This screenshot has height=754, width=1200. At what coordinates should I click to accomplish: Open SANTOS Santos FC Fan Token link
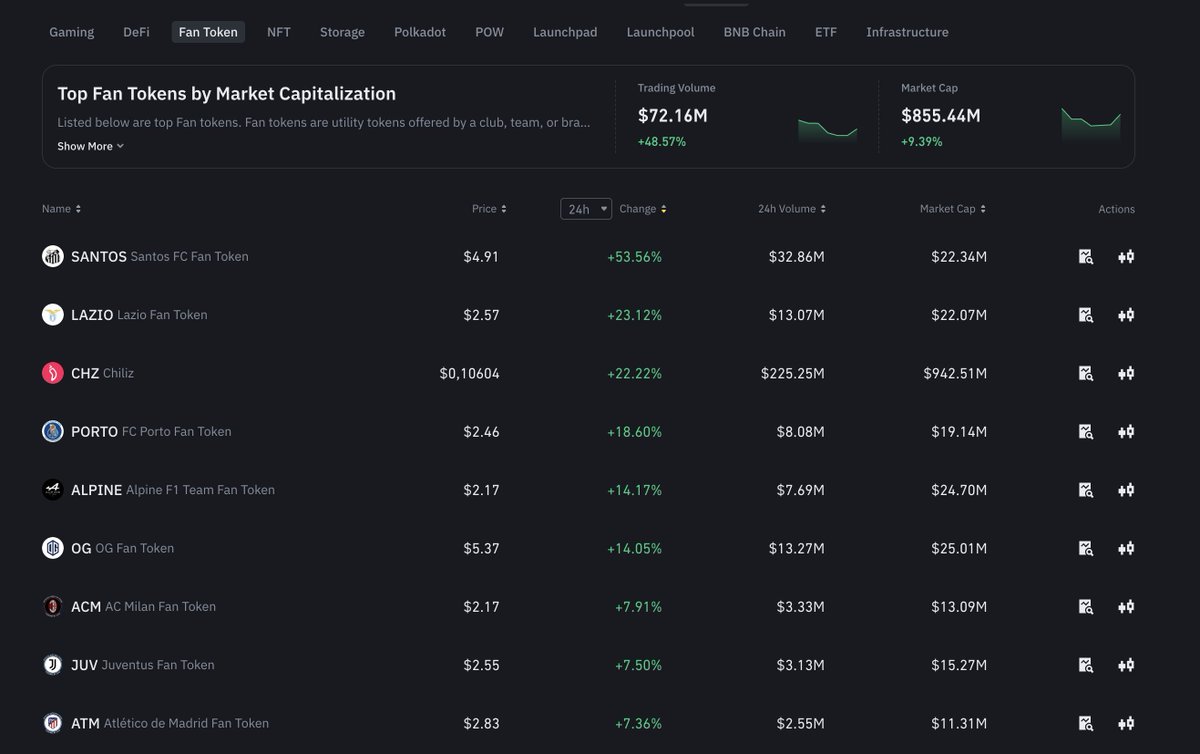(x=160, y=257)
